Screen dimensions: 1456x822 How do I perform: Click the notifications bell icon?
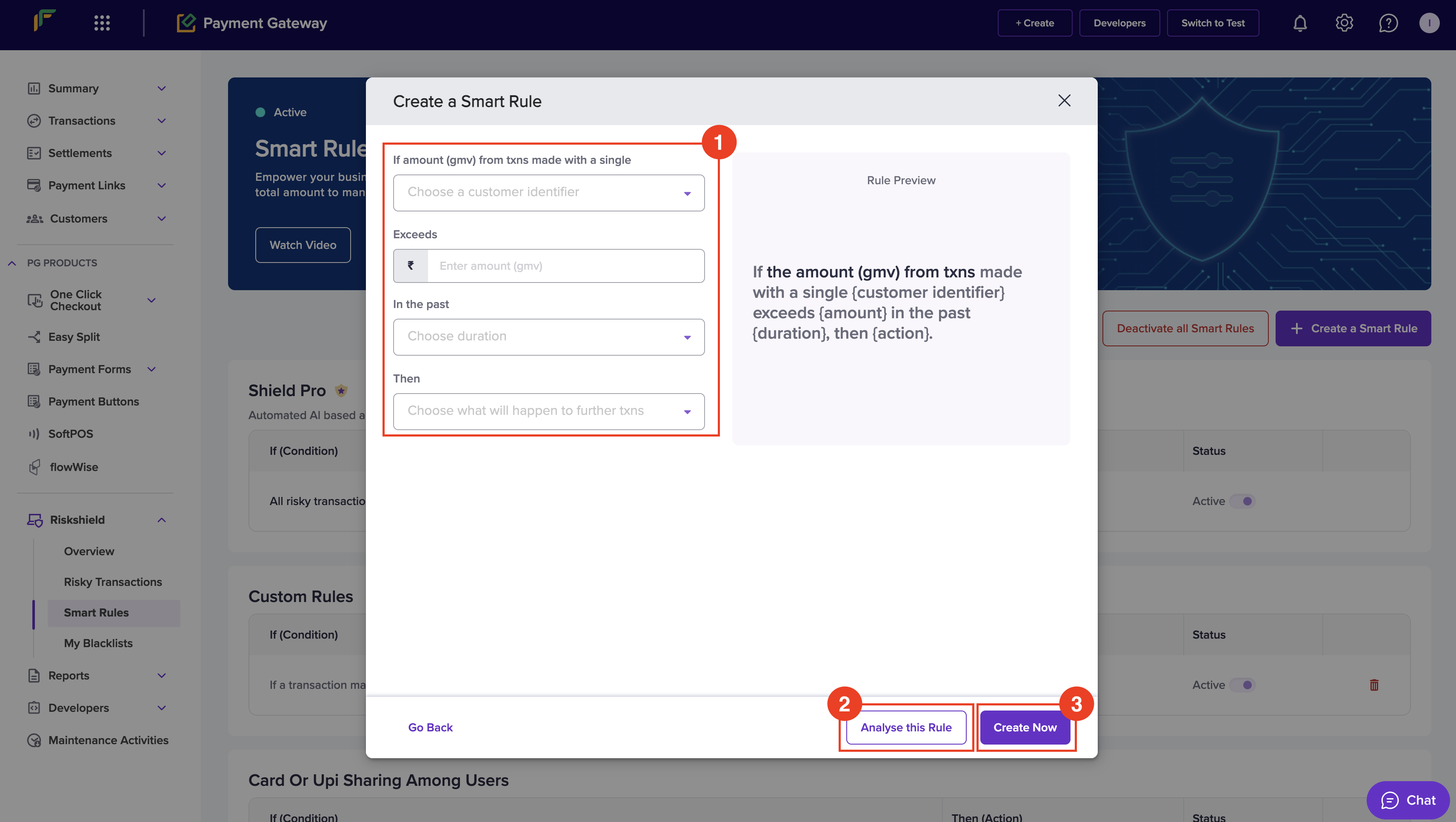(1300, 23)
